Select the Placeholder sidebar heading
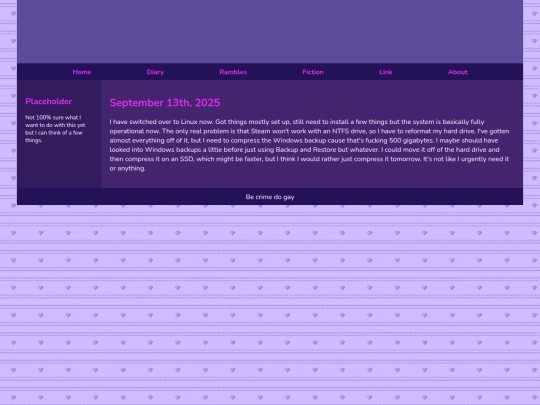 (49, 101)
